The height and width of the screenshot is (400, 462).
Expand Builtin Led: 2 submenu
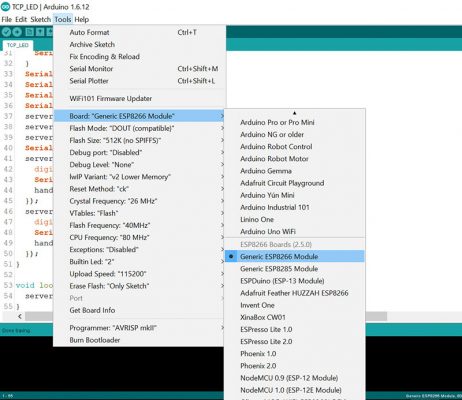139,262
